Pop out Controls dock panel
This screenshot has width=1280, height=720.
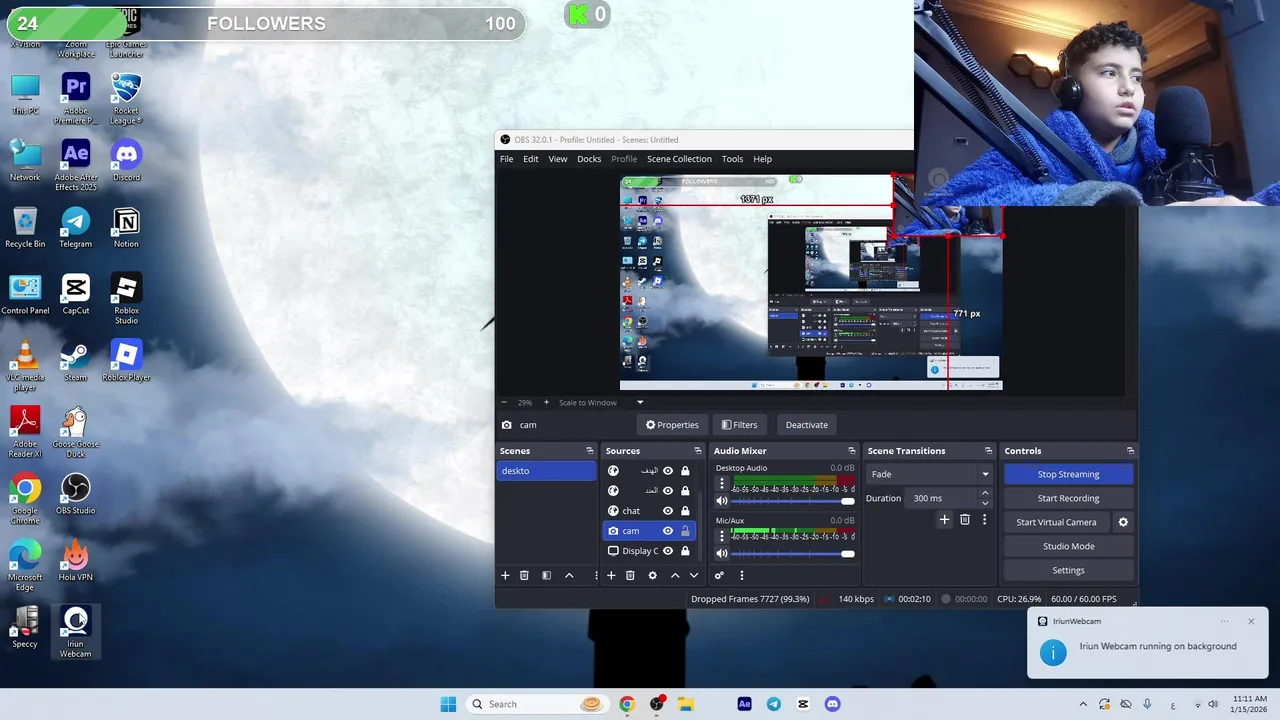pyautogui.click(x=1130, y=451)
